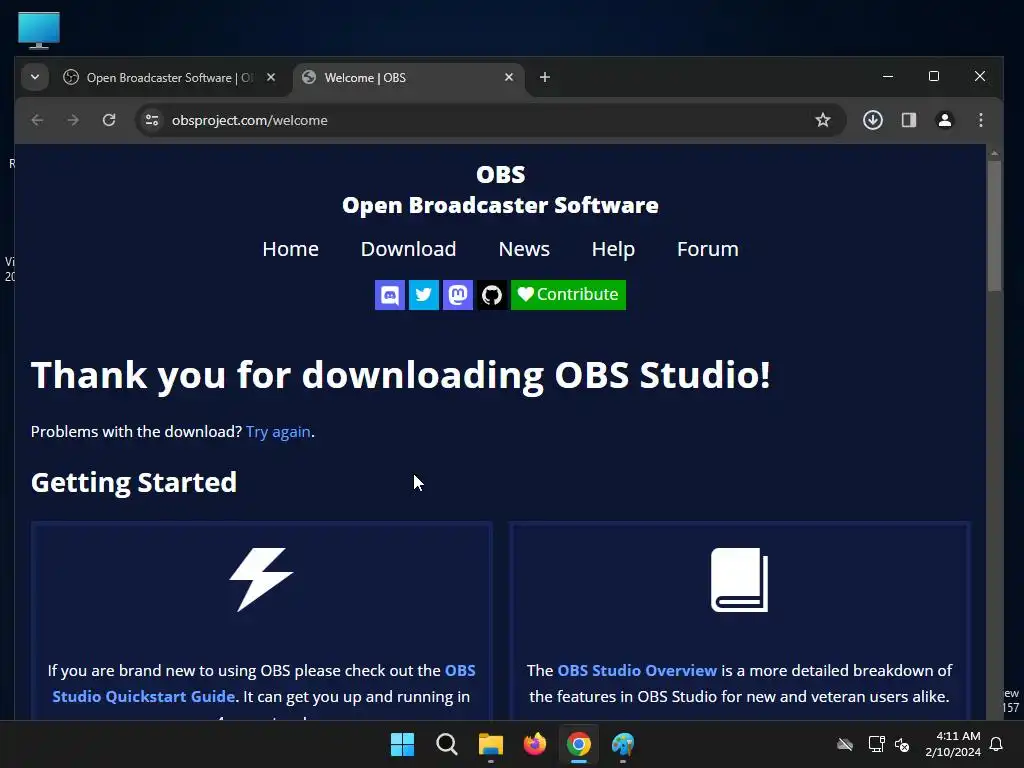Go to the Home page link
Image resolution: width=1024 pixels, height=768 pixels.
(x=291, y=249)
